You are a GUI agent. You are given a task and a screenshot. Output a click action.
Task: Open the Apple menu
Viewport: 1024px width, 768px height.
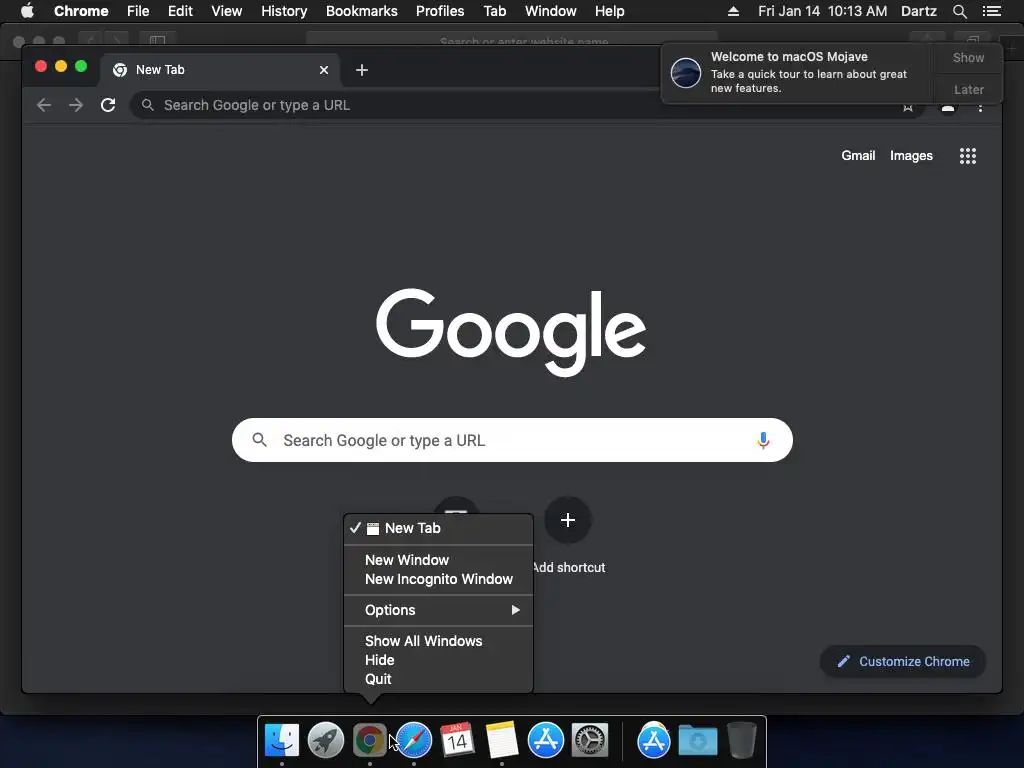pyautogui.click(x=27, y=11)
